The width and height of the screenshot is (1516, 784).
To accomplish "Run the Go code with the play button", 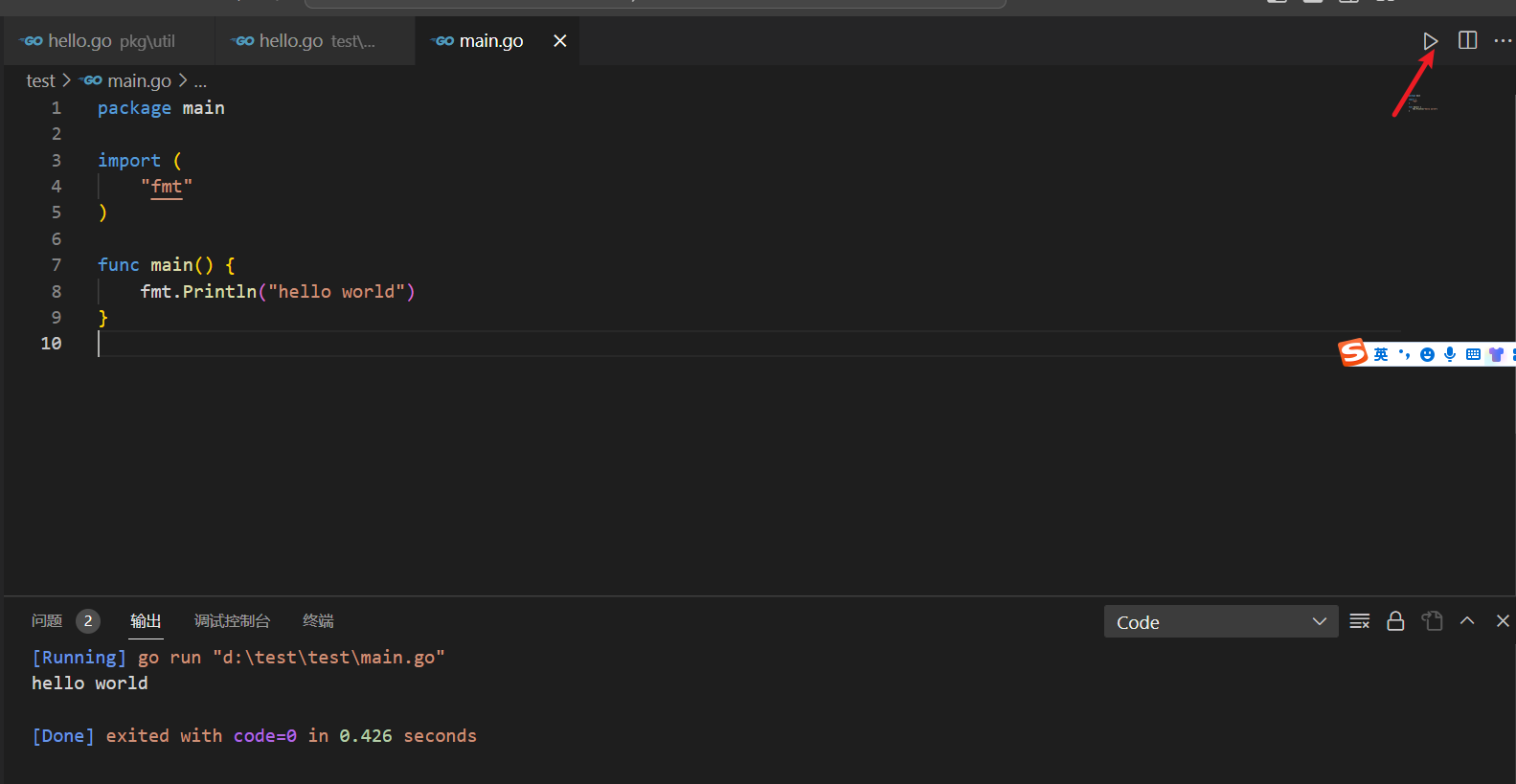I will point(1430,41).
